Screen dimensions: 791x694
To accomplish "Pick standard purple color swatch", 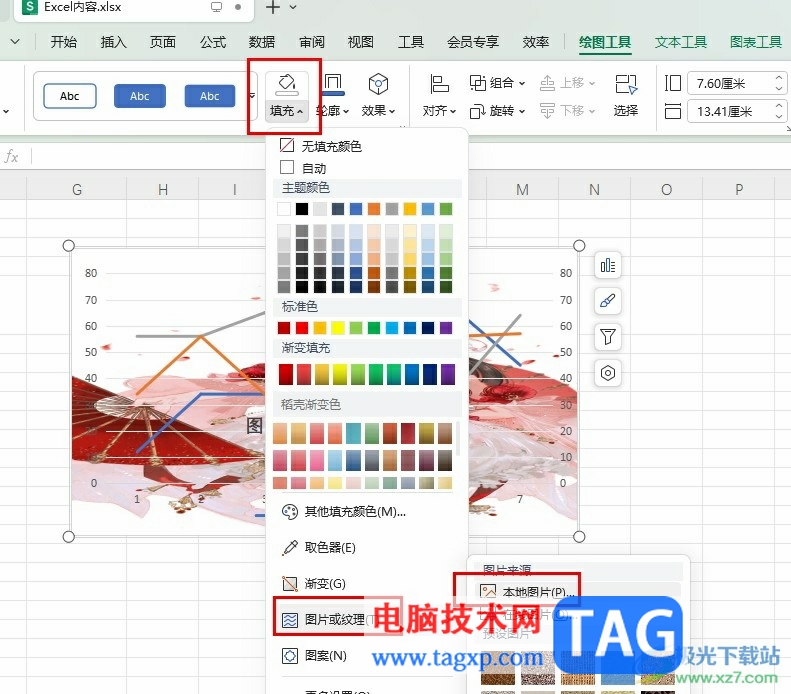I will coord(446,328).
